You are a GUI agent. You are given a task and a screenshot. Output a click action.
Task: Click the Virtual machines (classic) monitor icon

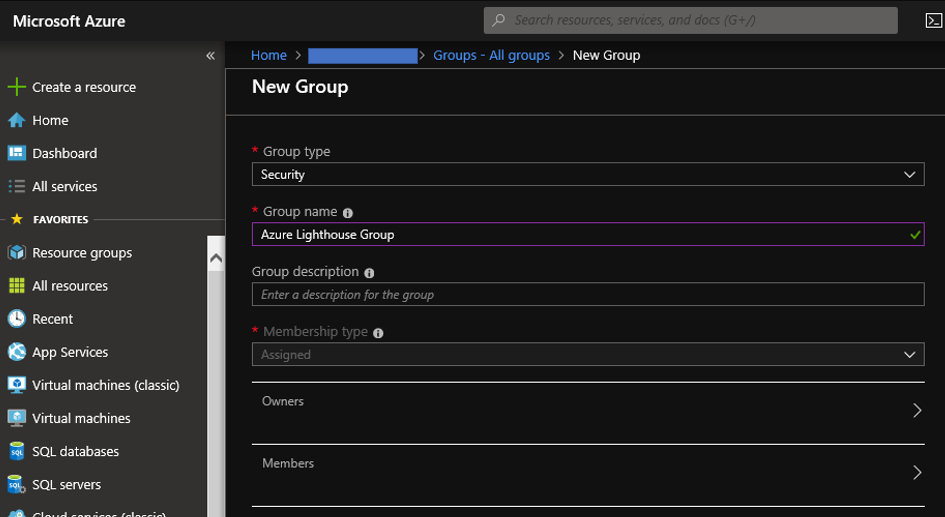pos(16,384)
